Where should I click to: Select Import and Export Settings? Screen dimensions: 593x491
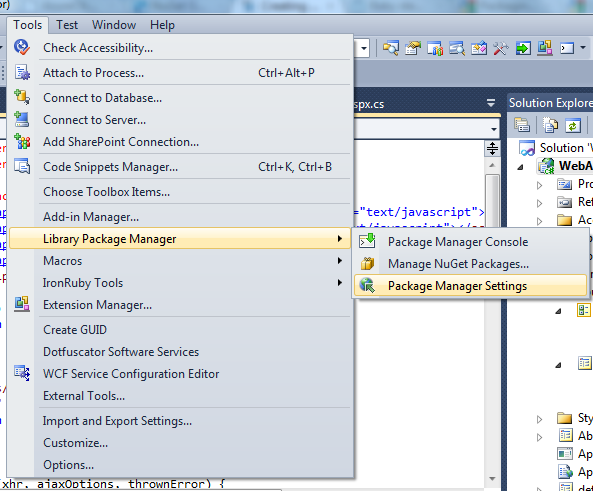pos(180,421)
